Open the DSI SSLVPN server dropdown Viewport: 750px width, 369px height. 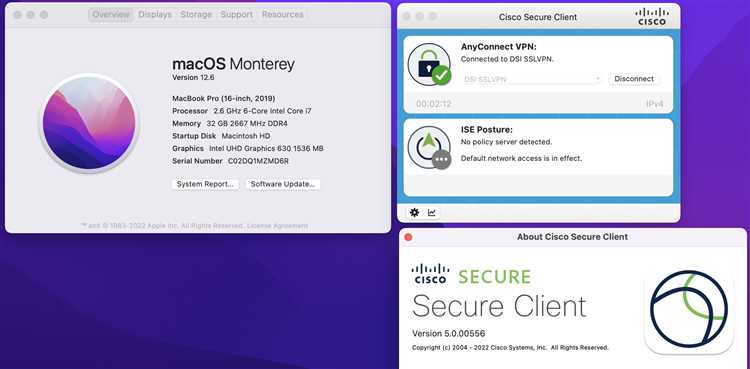point(531,79)
